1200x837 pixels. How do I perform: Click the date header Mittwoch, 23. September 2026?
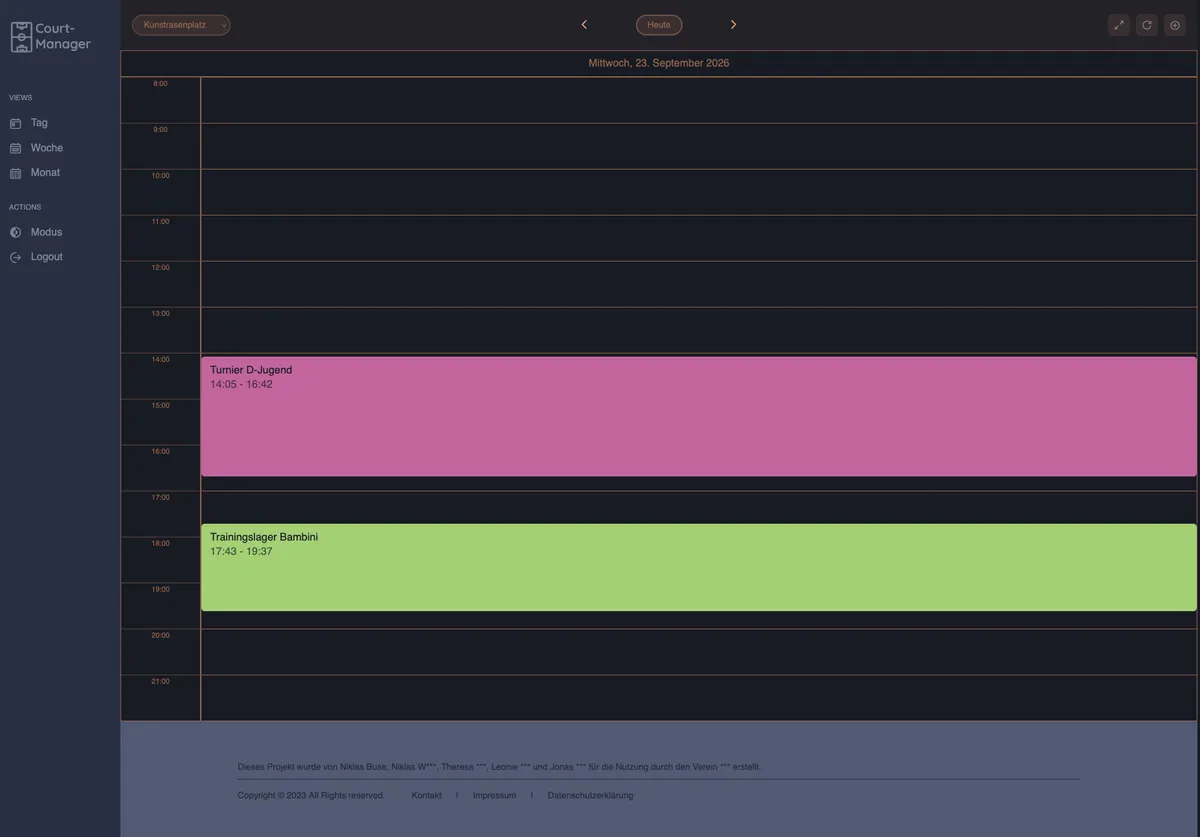pyautogui.click(x=659, y=63)
